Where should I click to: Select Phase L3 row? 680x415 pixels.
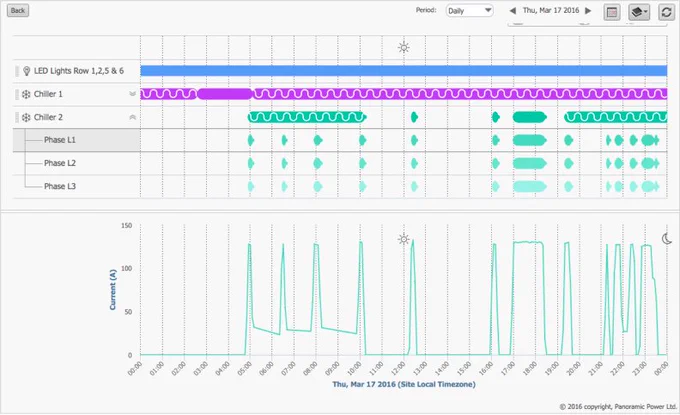point(77,186)
